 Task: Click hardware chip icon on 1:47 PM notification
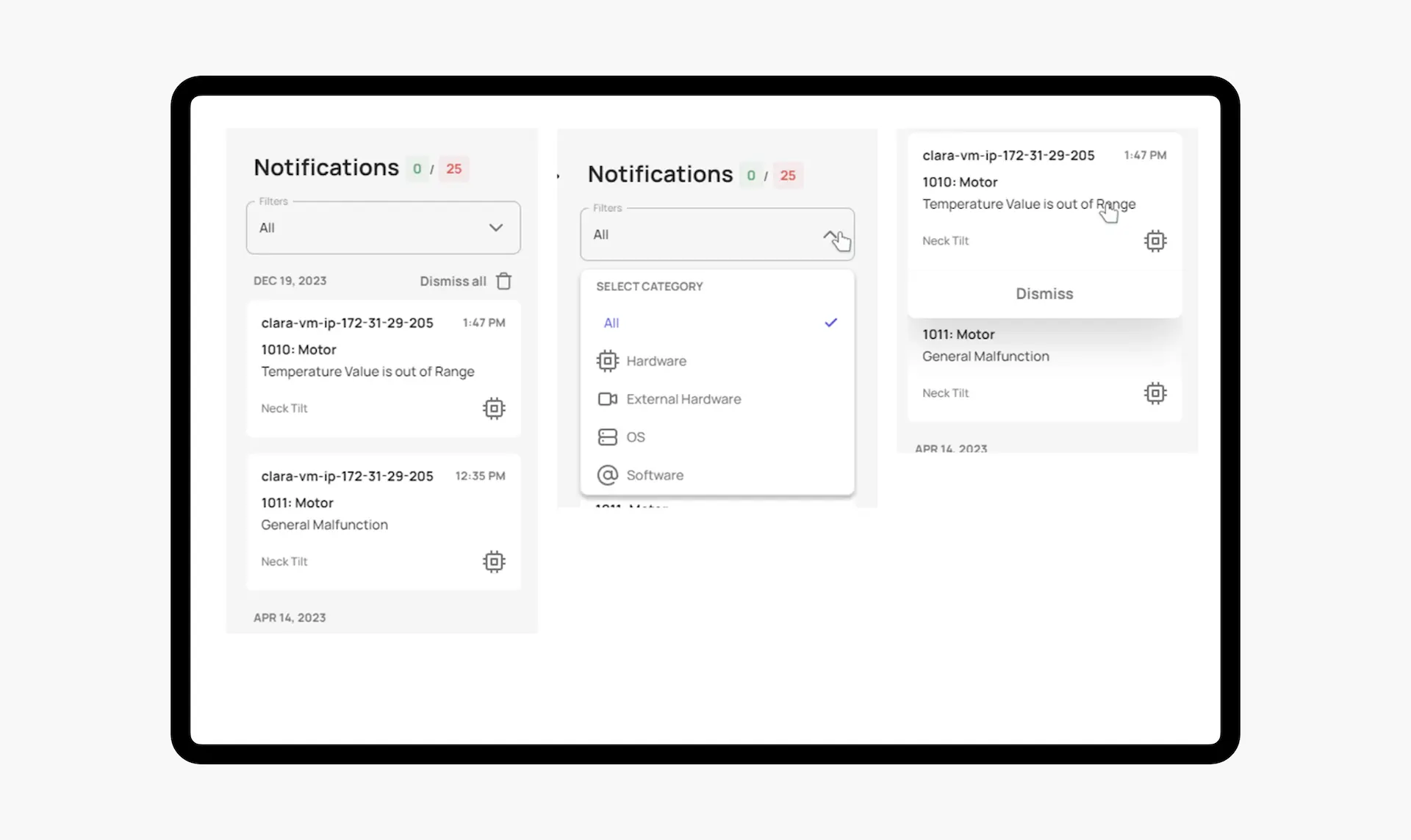[494, 409]
